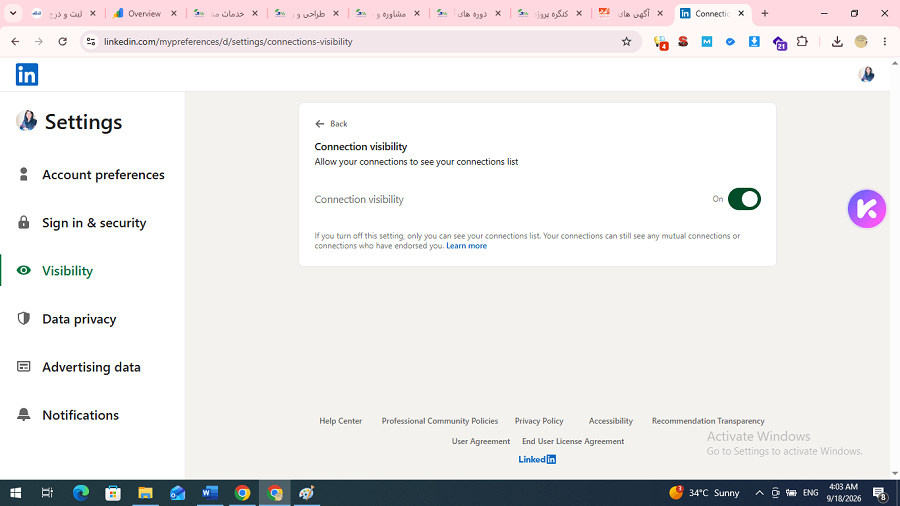Screen dimensions: 900x506
Task: Open the Learn more link
Action: pos(466,246)
